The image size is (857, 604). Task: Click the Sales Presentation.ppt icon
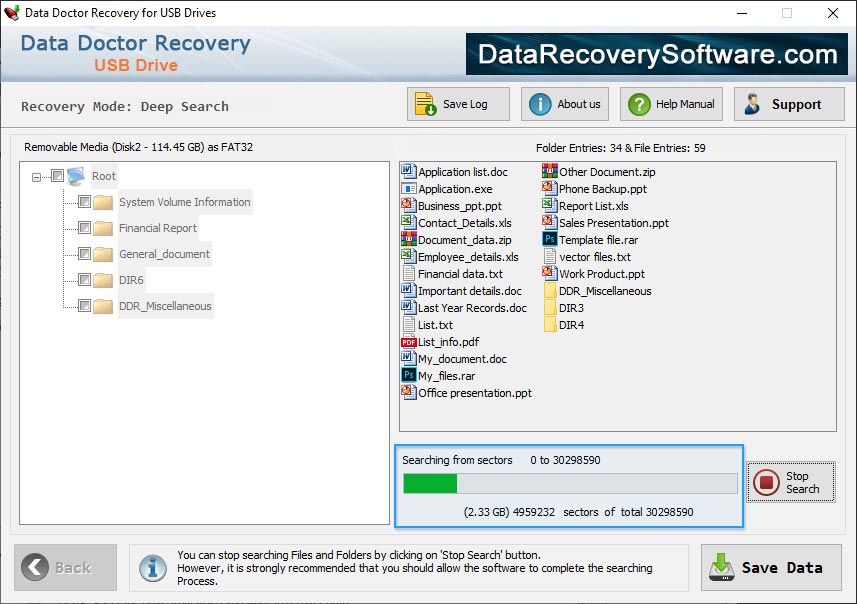[548, 222]
